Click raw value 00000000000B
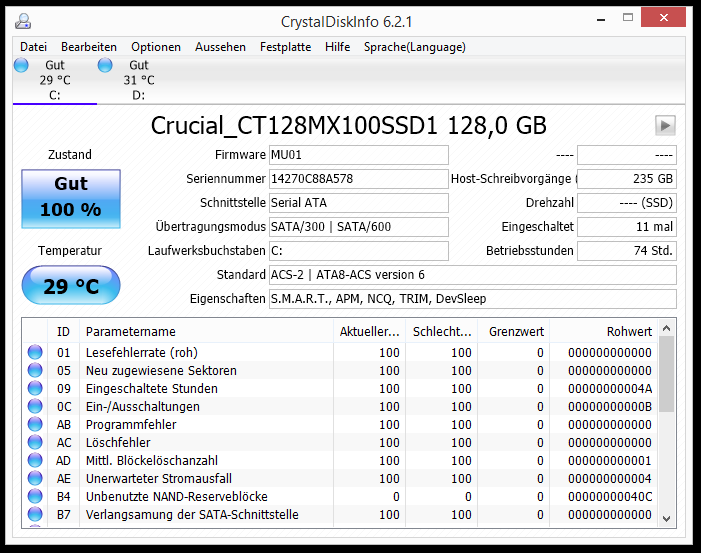The height and width of the screenshot is (553, 701). pyautogui.click(x=610, y=406)
